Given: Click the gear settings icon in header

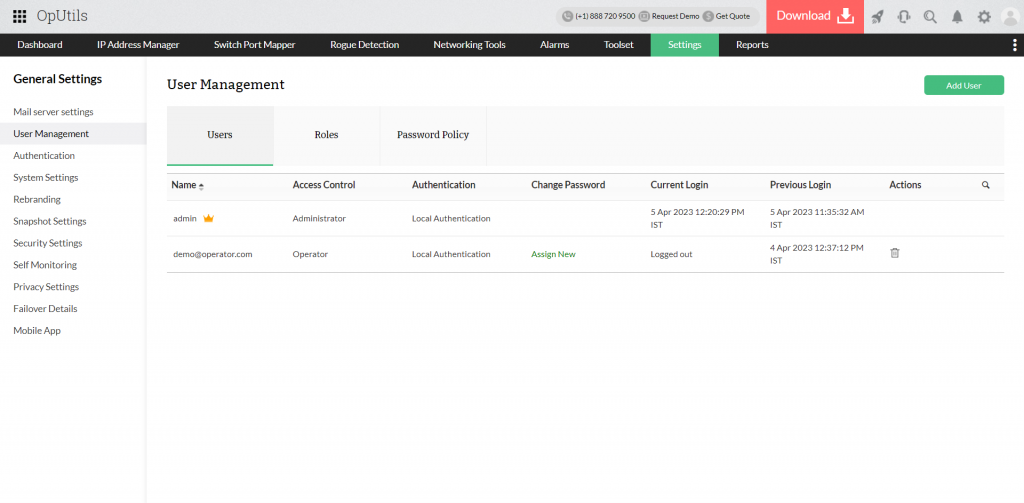Looking at the screenshot, I should coord(984,16).
